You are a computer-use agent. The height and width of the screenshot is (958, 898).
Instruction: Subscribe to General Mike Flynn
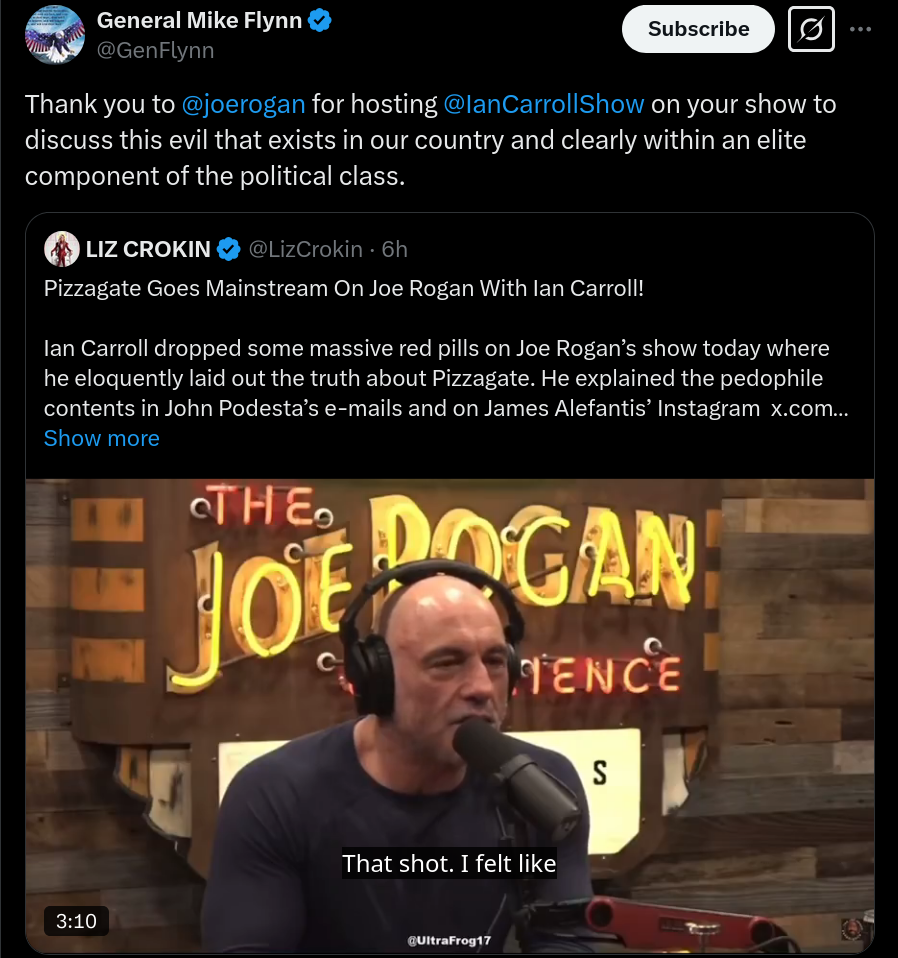pos(698,29)
